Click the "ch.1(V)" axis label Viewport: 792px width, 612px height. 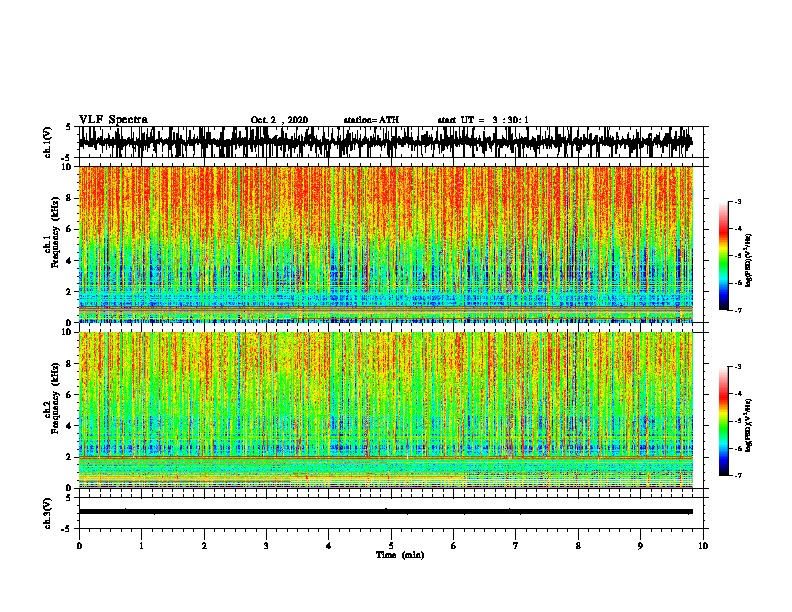point(47,141)
